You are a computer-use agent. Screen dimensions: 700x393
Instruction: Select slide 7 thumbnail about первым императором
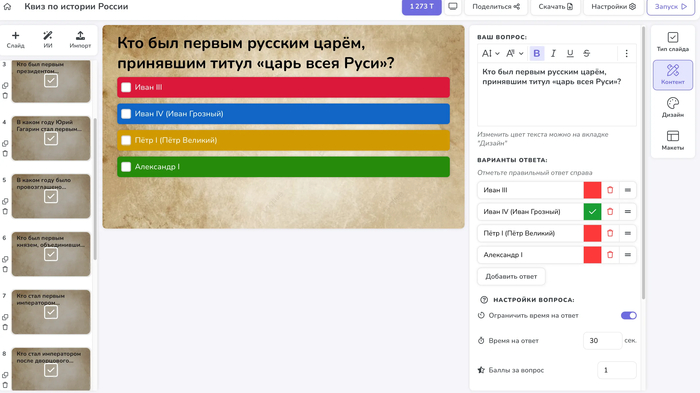[x=51, y=312]
